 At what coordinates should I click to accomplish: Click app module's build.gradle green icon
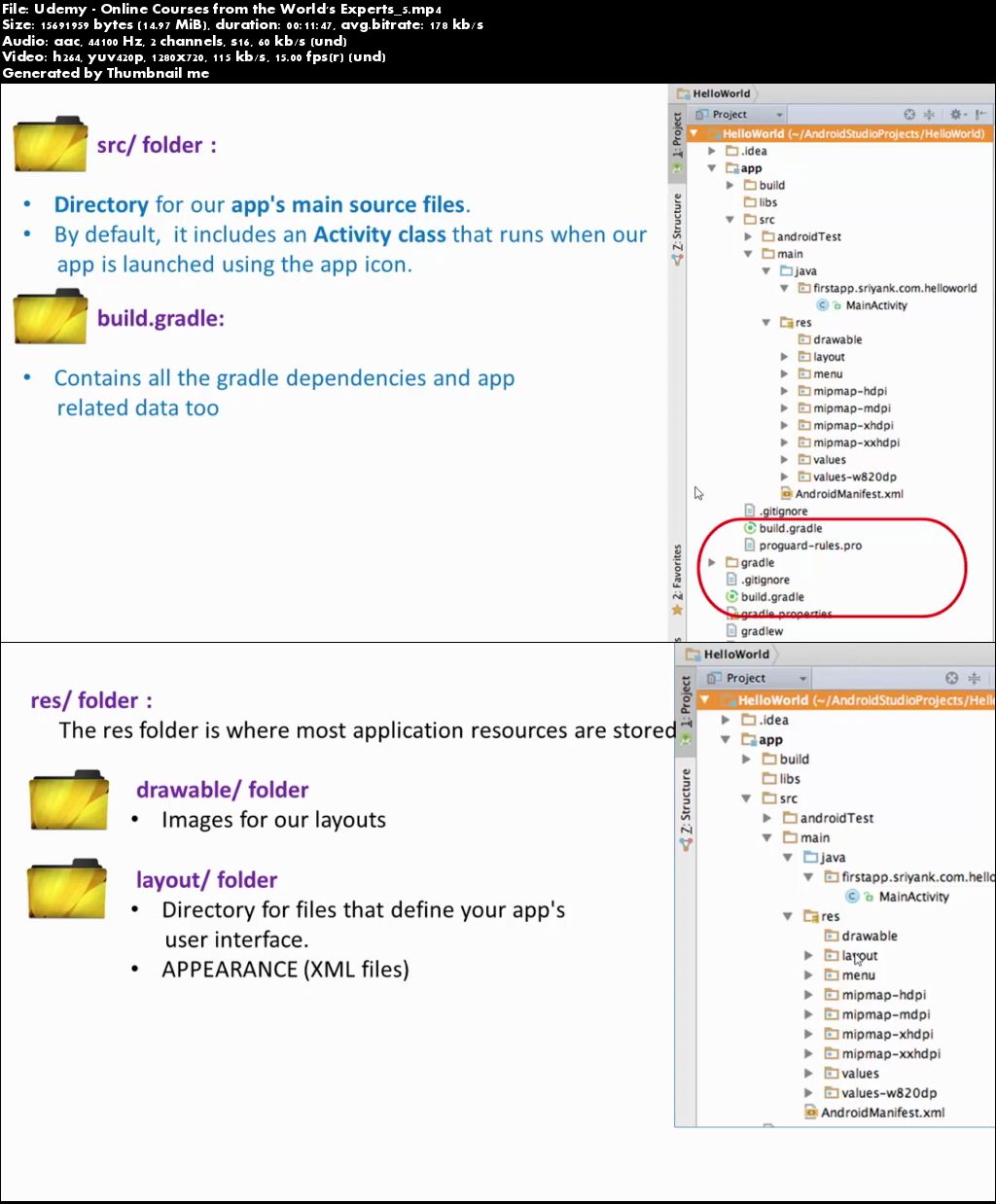pos(750,528)
